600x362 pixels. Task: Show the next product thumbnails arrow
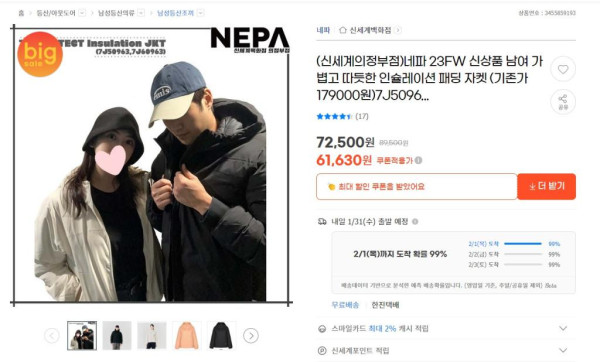tap(251, 336)
